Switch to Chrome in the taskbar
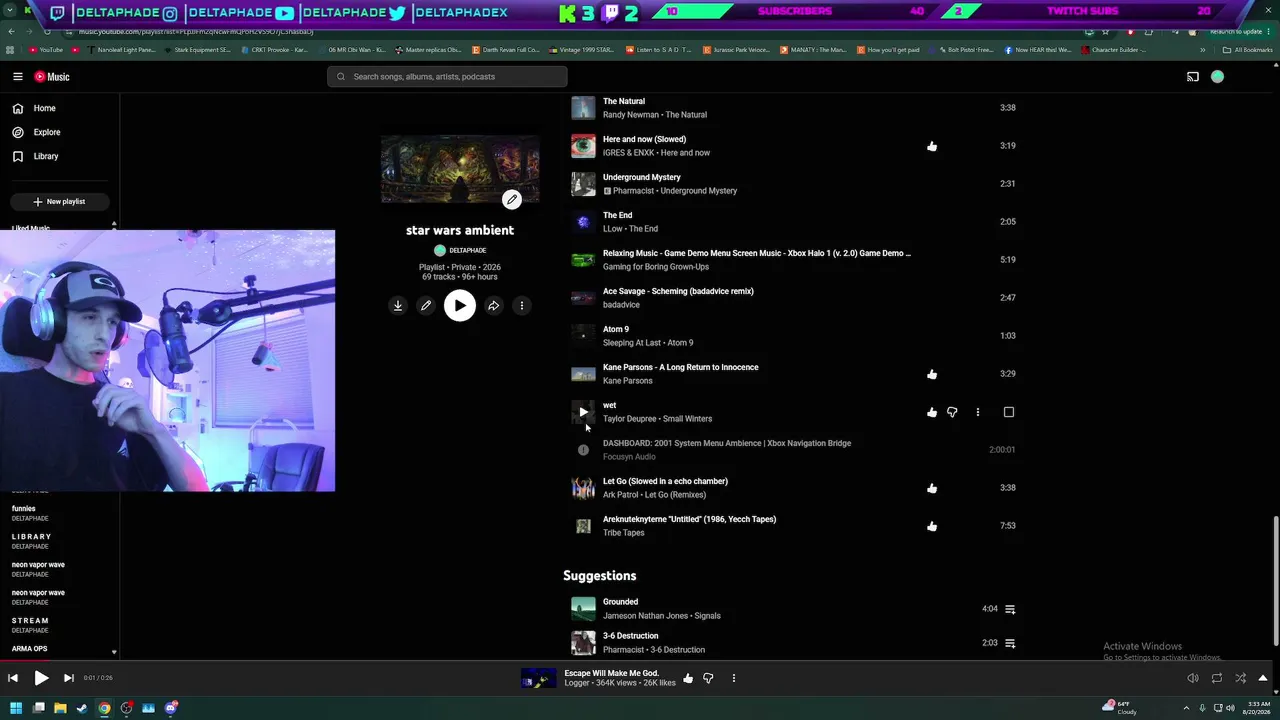 pos(104,708)
